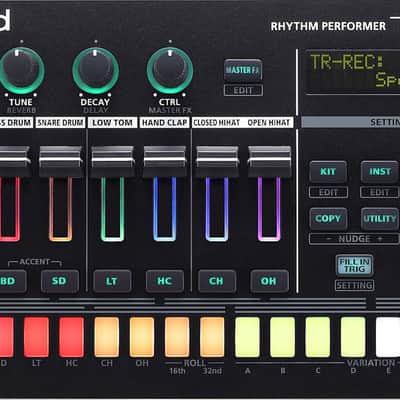Toggle the MASTER FX button

[x=243, y=70]
